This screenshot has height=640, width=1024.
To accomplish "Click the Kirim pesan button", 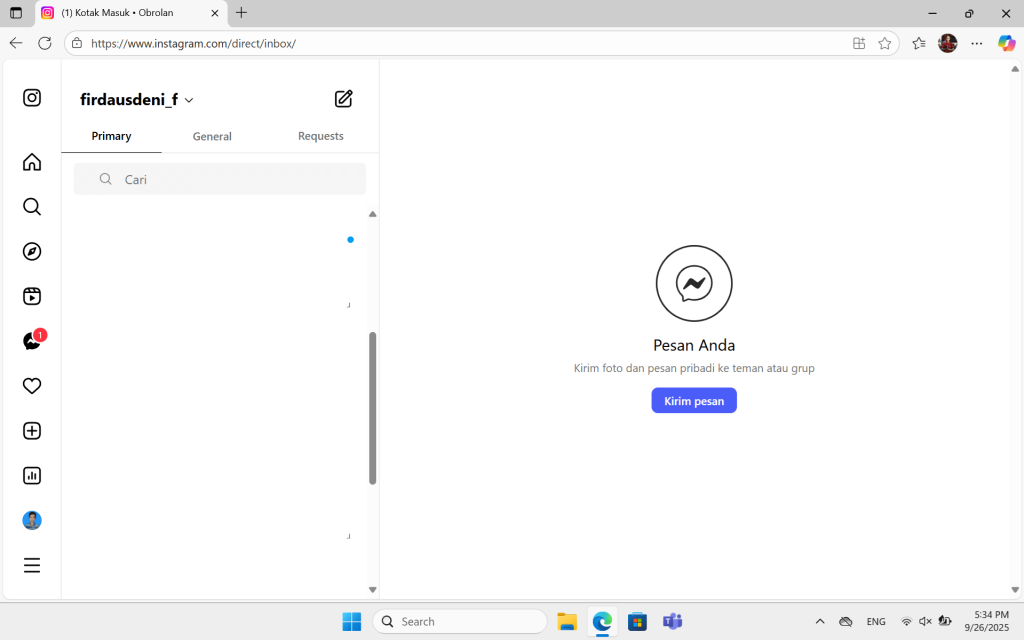I will pos(694,400).
